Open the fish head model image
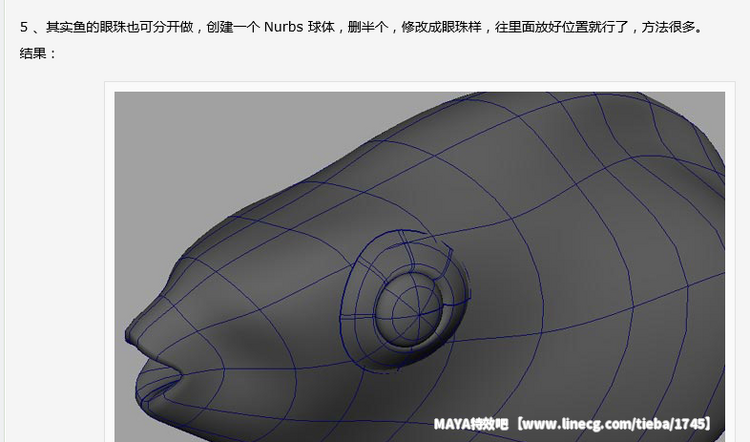The height and width of the screenshot is (442, 750). tap(419, 266)
